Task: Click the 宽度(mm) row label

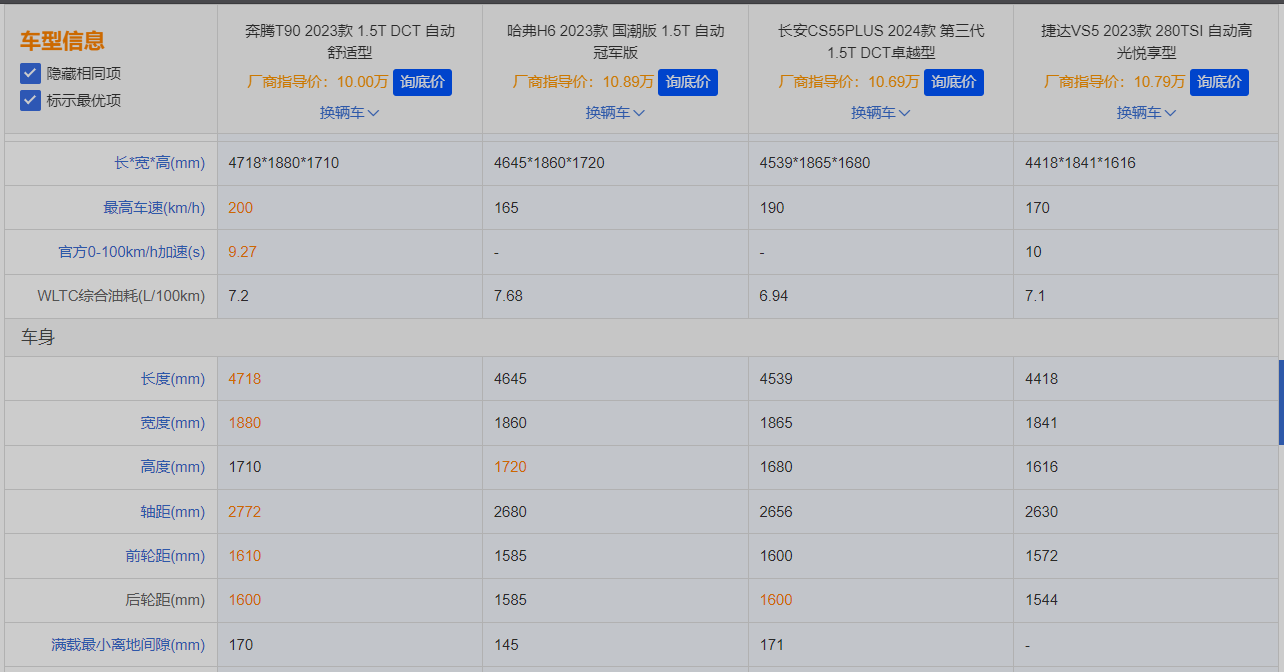Action: tap(173, 423)
